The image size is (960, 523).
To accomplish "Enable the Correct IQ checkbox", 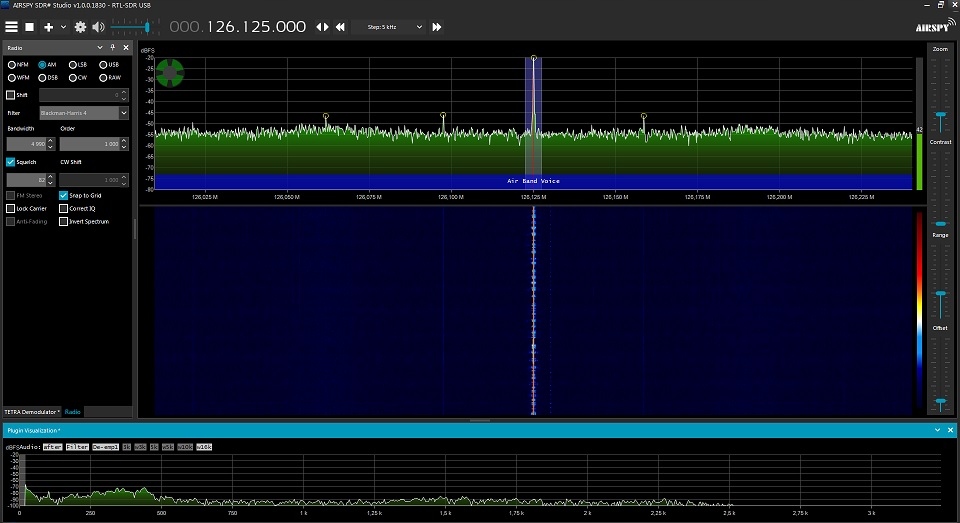I will (63, 208).
